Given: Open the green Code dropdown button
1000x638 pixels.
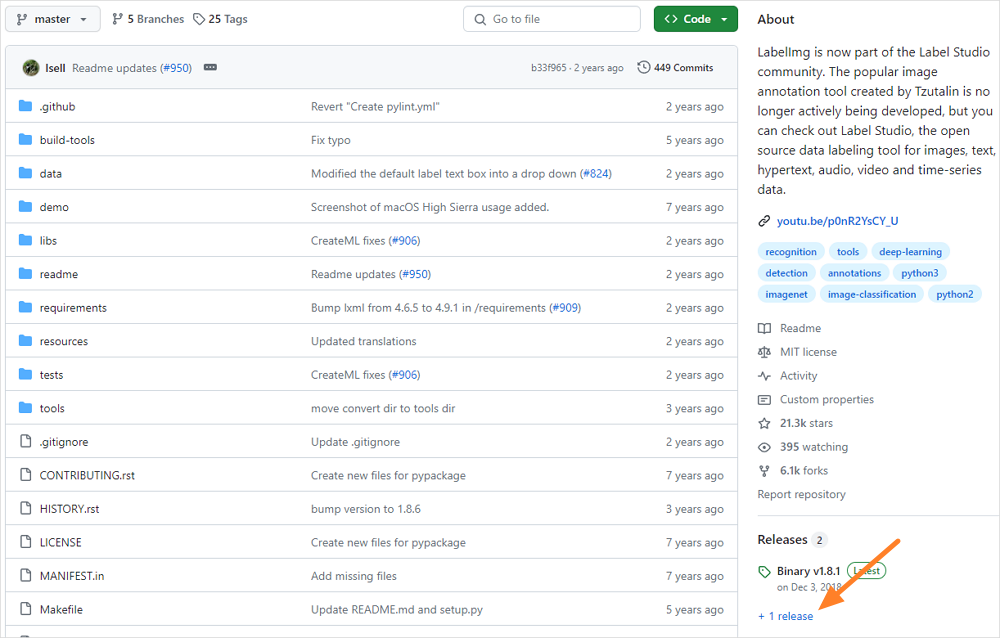Looking at the screenshot, I should (696, 19).
